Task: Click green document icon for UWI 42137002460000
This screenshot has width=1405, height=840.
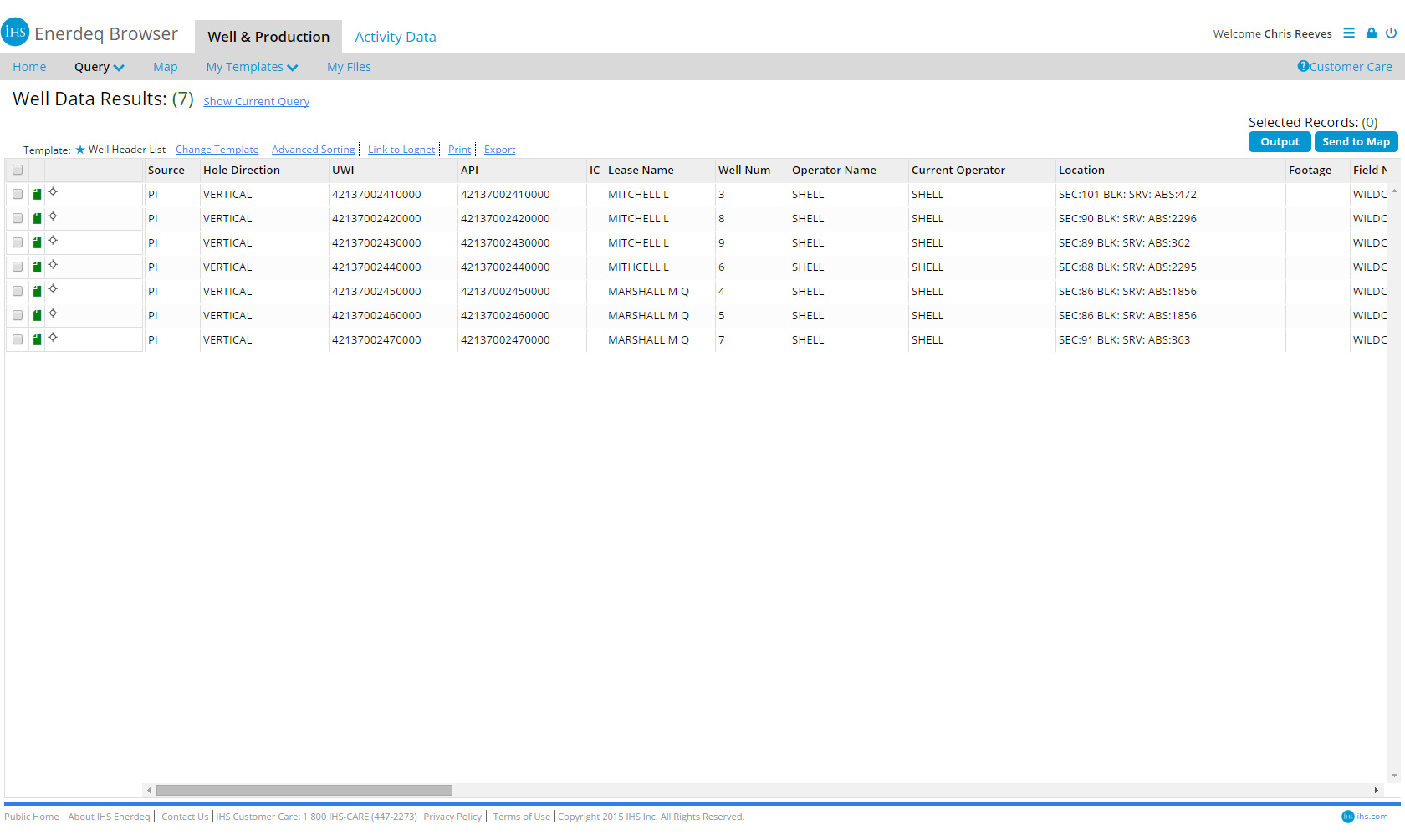Action: (x=37, y=316)
